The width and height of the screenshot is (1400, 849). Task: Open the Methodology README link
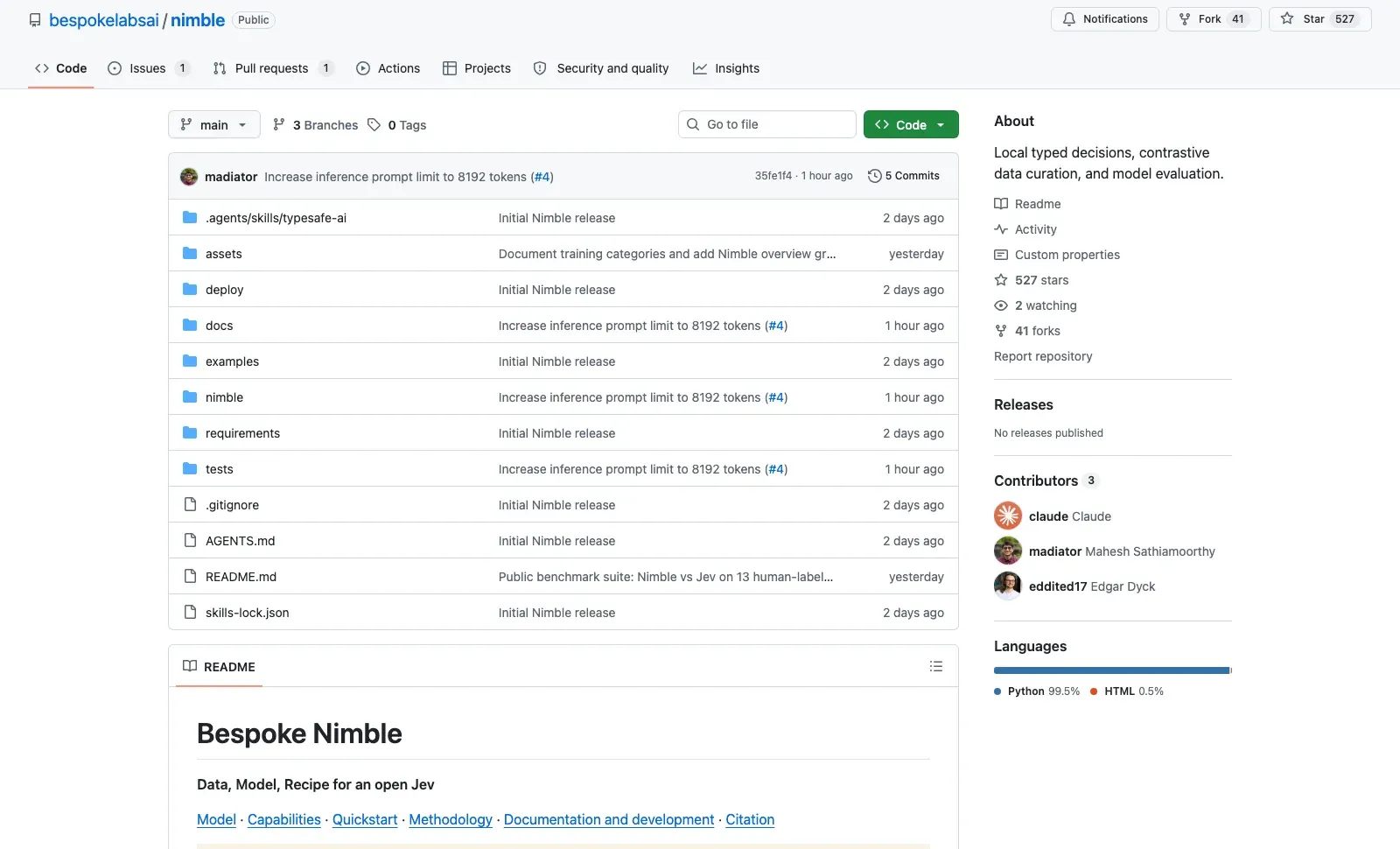(x=451, y=820)
